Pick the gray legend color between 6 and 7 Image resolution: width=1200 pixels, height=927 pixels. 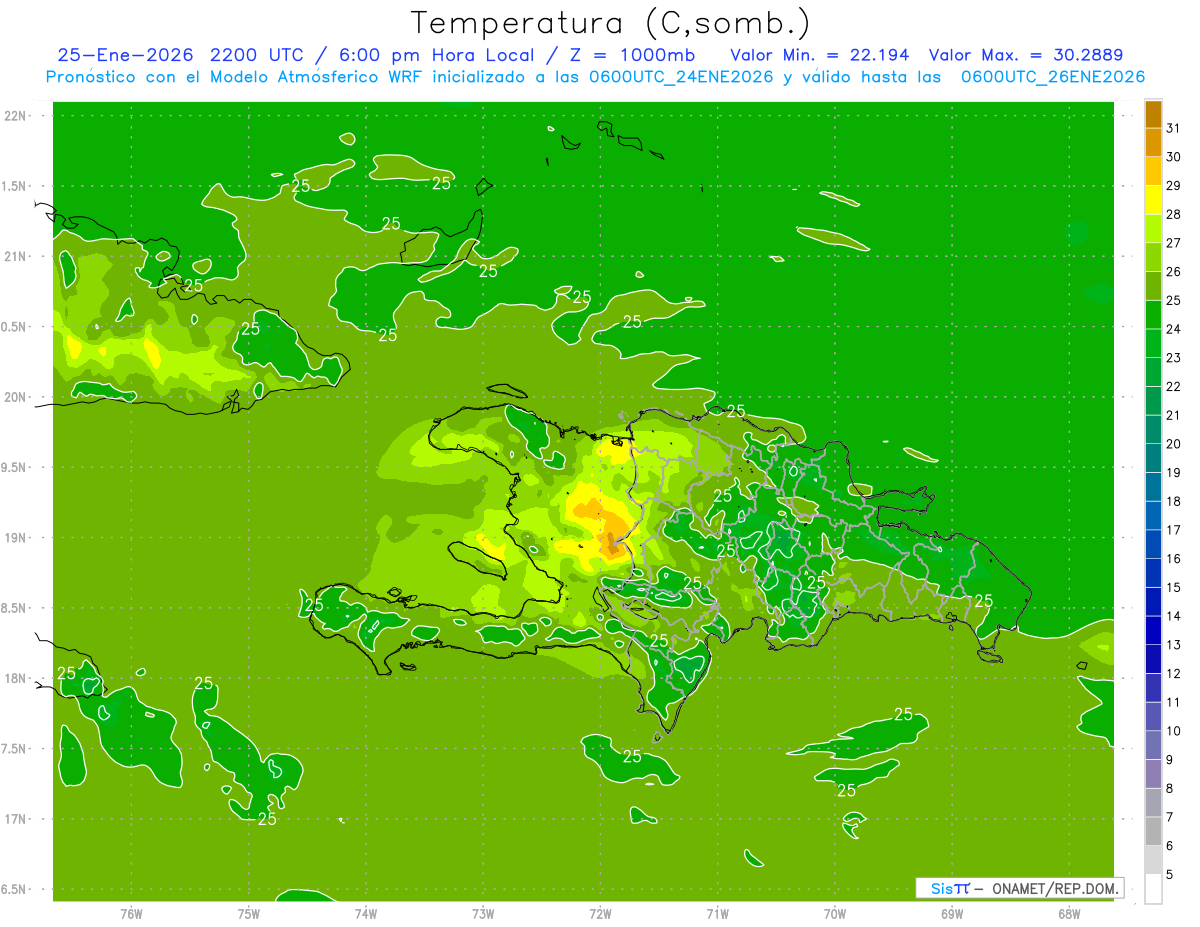(1153, 831)
